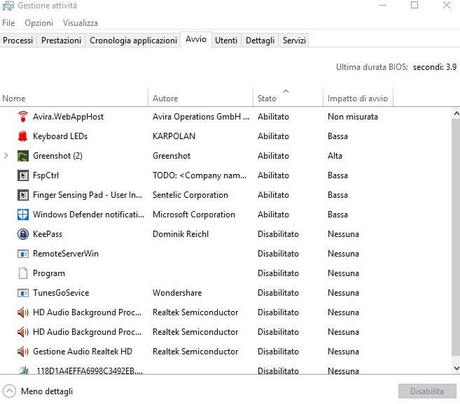Select the Program entry

49,273
